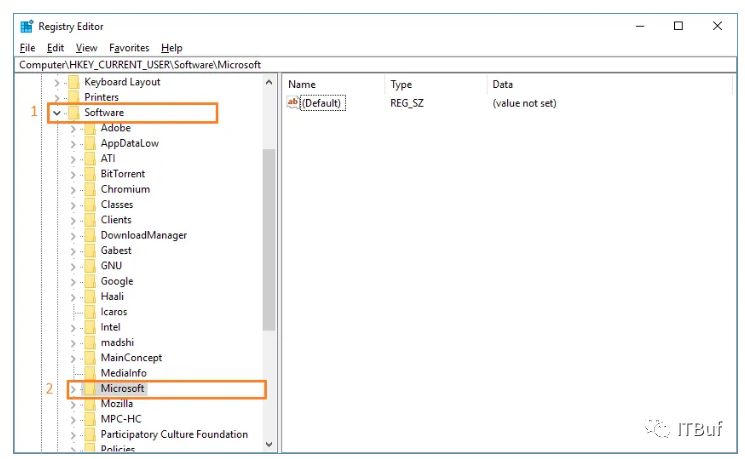Click the Haali folder icon
The width and height of the screenshot is (745, 459).
[90, 297]
